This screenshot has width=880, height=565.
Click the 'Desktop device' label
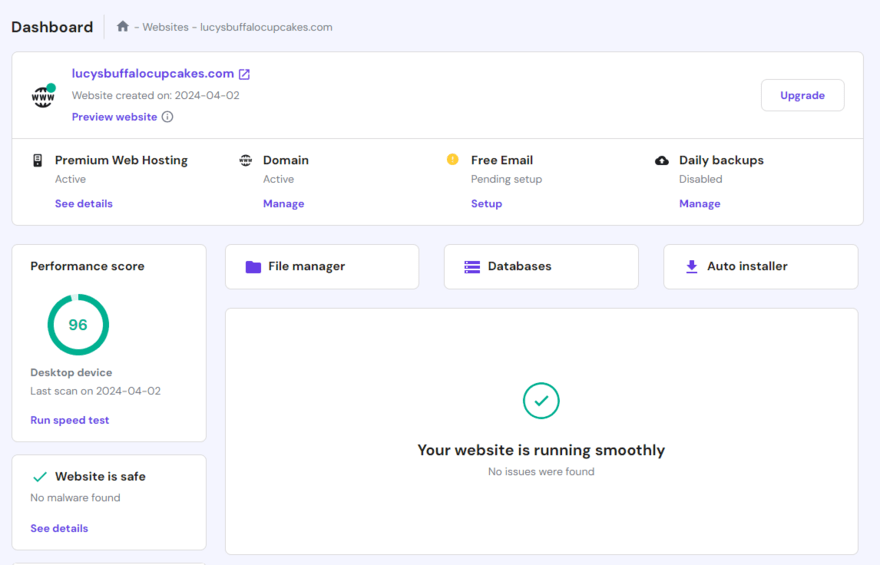point(71,373)
